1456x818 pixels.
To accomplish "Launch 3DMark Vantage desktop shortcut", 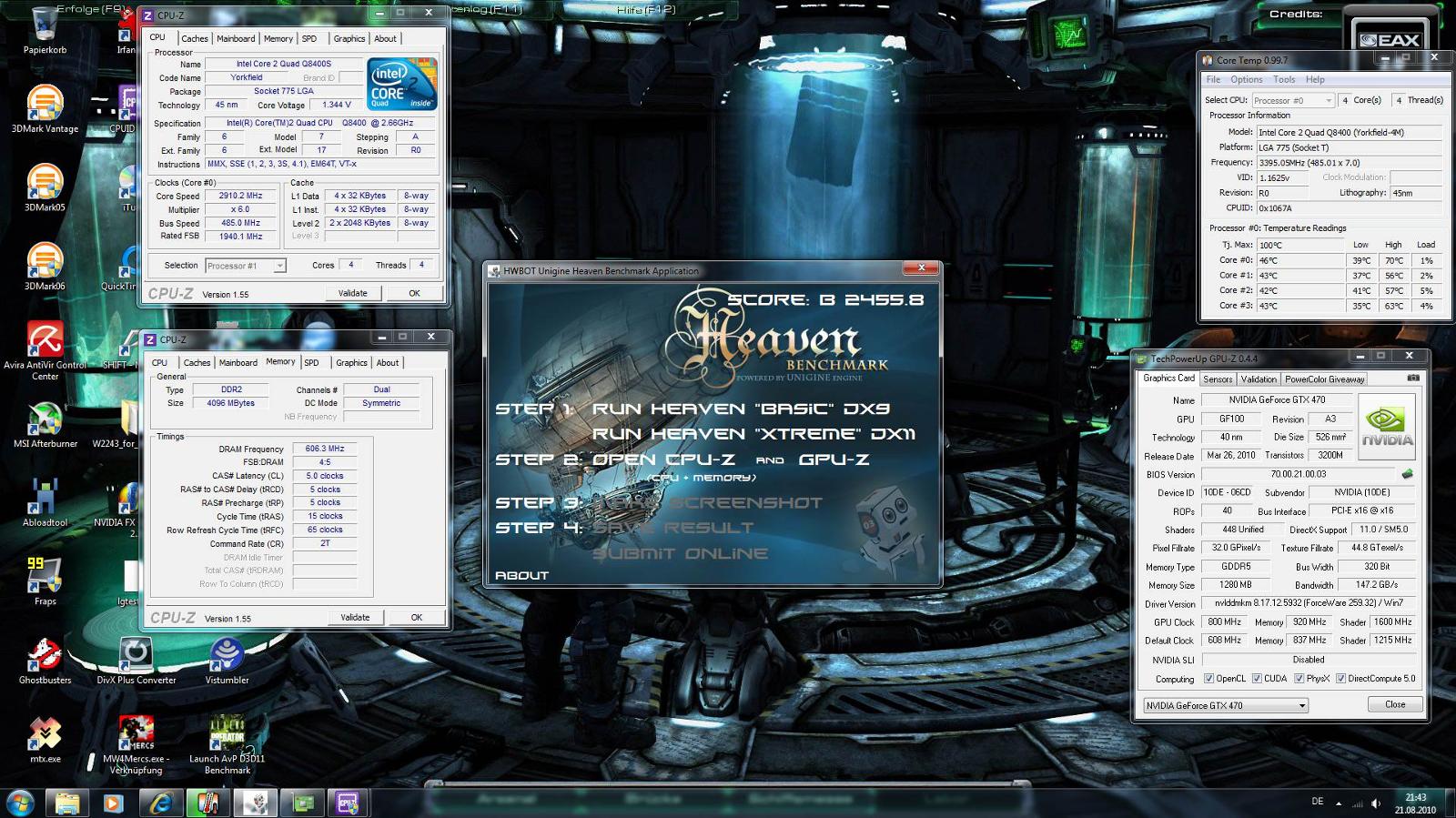I will pyautogui.click(x=45, y=109).
